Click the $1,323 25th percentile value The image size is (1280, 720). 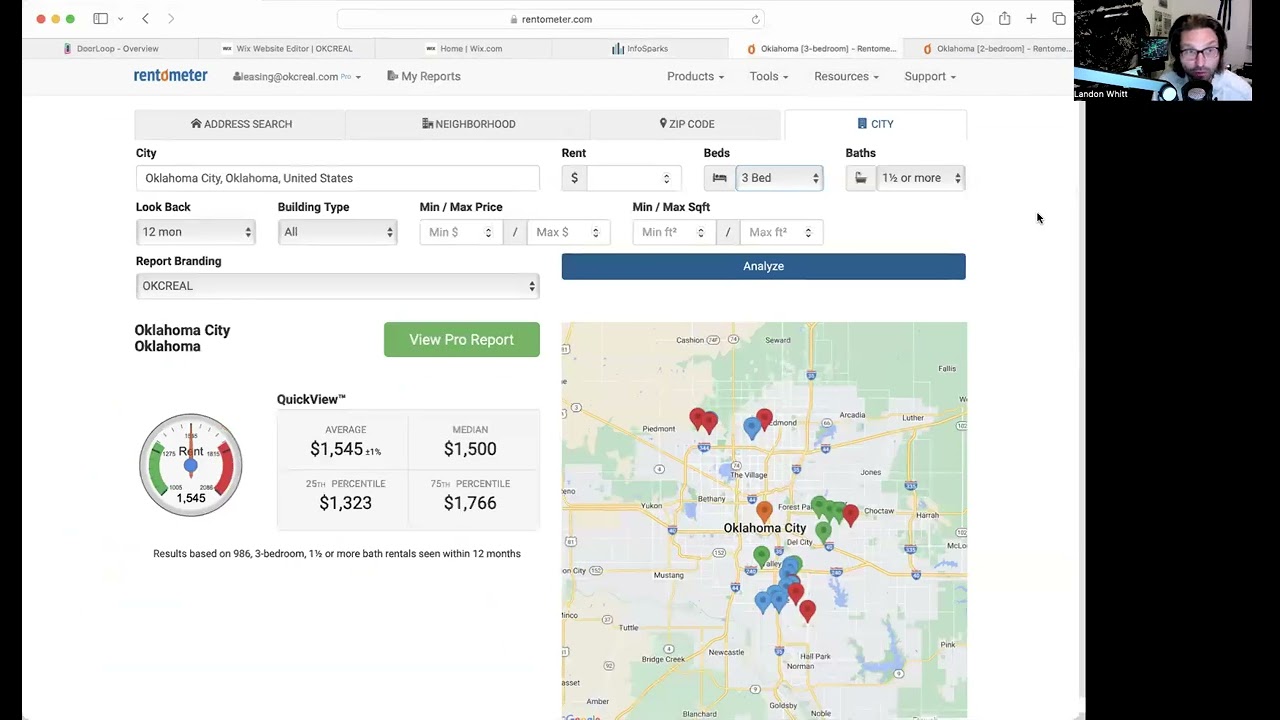345,503
